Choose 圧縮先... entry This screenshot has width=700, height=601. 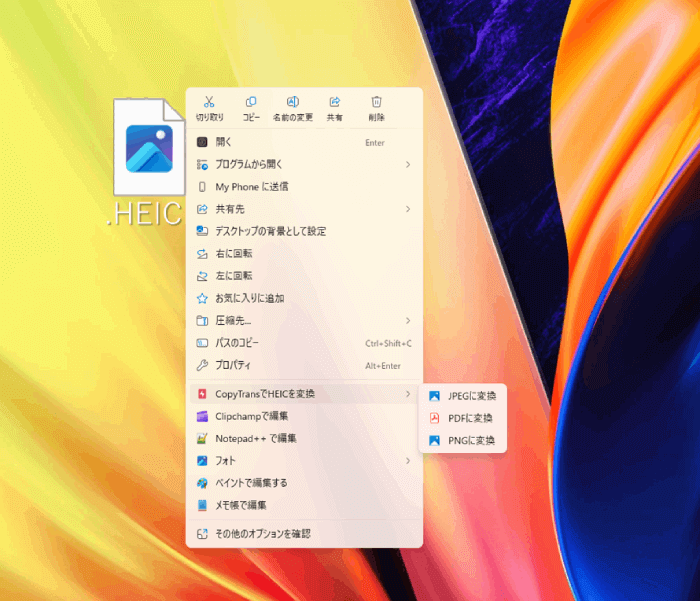(x=304, y=321)
